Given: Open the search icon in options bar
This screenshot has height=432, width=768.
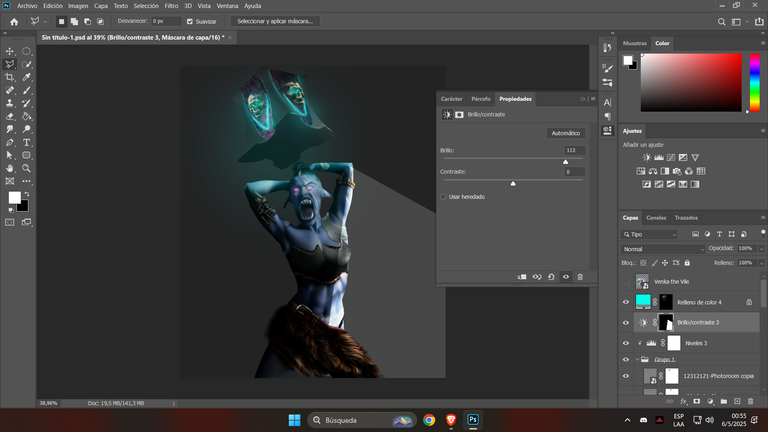Looking at the screenshot, I should tap(721, 22).
